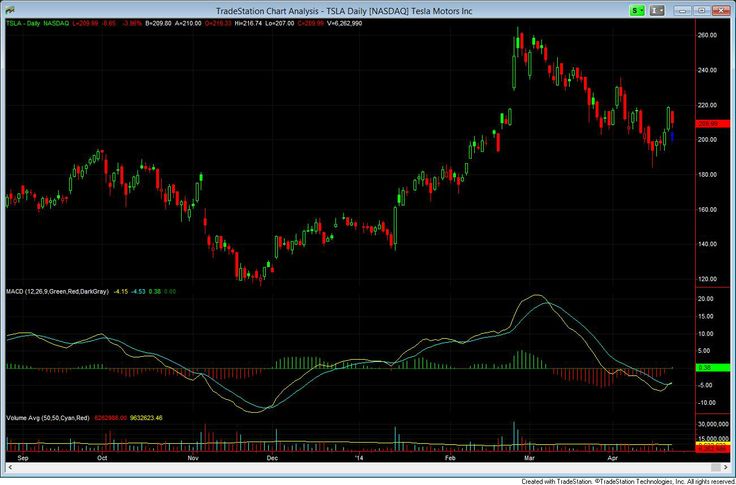Open the green S symbol link dropdown
The image size is (736, 485).
coord(638,10)
